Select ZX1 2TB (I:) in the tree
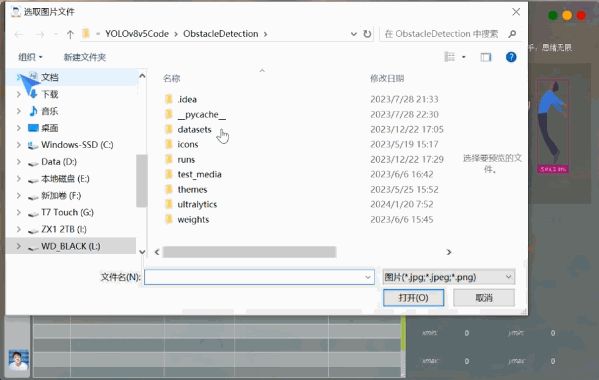Image resolution: width=599 pixels, height=380 pixels. 63,229
